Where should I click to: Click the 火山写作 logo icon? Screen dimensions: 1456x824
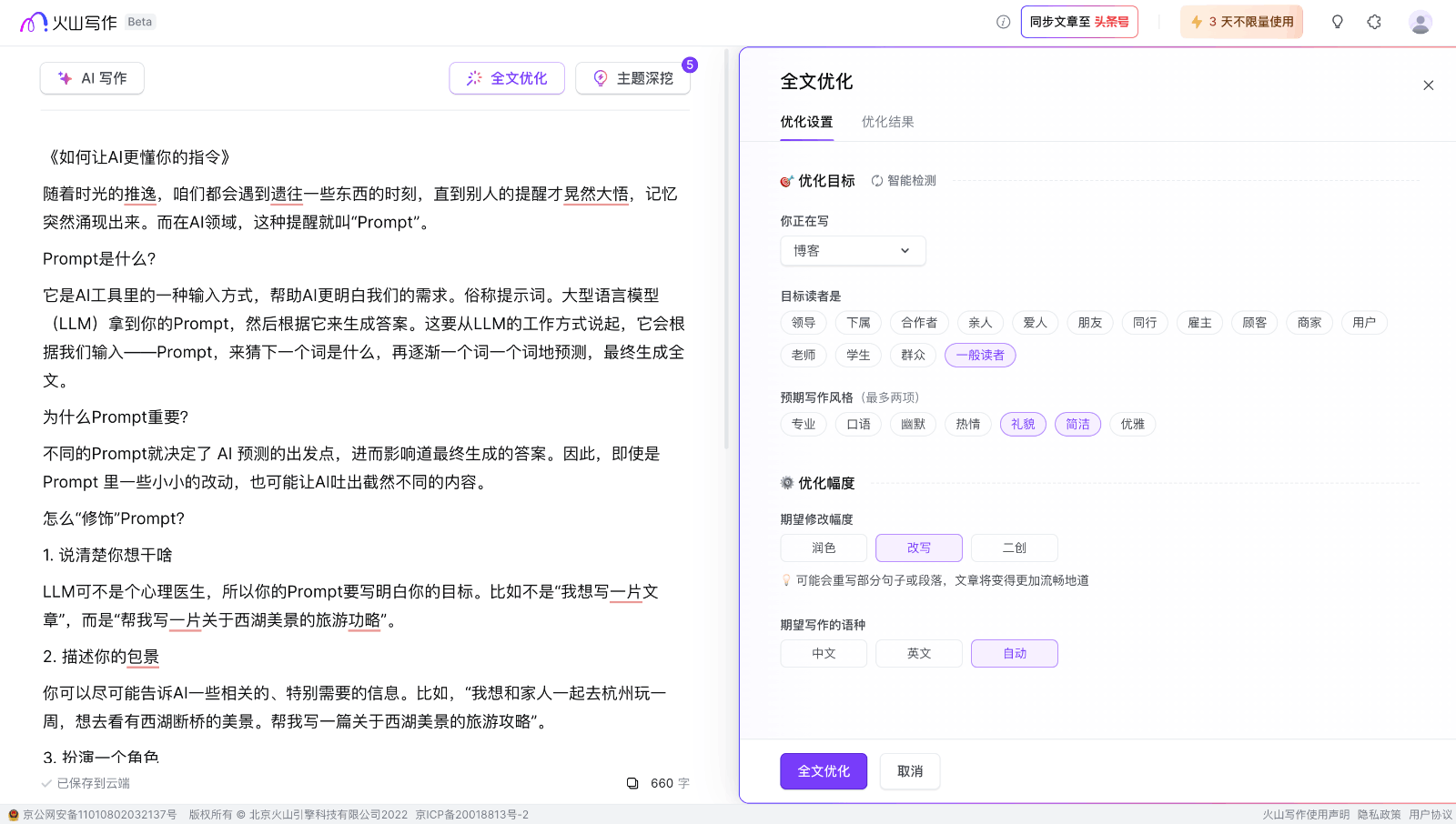34,22
